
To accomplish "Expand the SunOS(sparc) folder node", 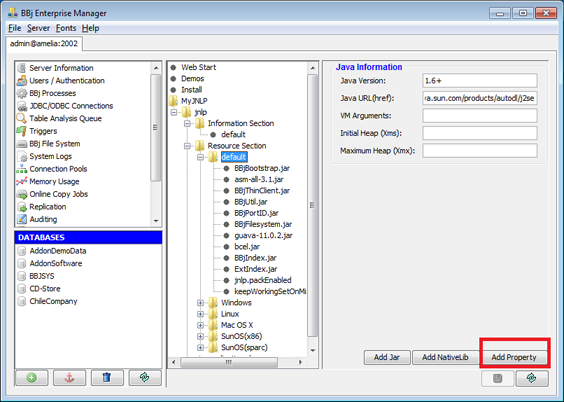I will click(x=200, y=348).
